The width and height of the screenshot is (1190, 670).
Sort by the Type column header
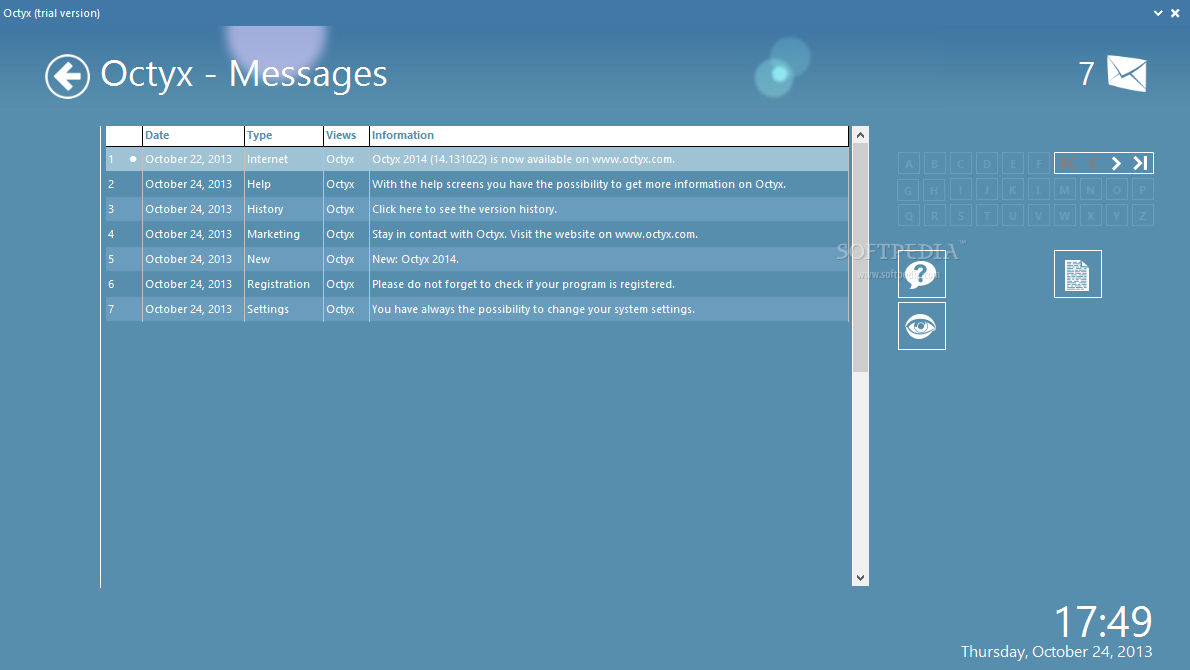(x=284, y=135)
